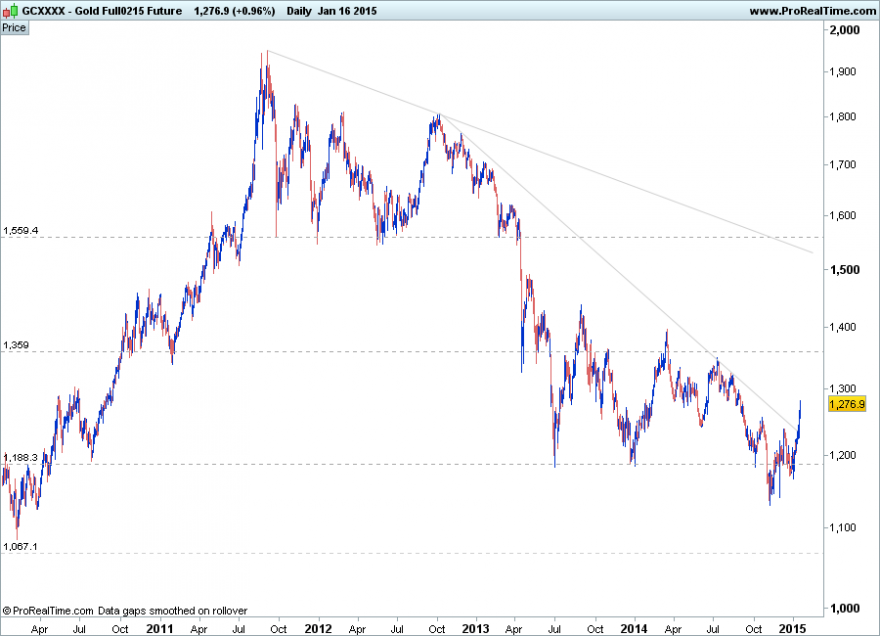The image size is (880, 636).
Task: Click the 1,500 tick on price scale
Action: 845,270
